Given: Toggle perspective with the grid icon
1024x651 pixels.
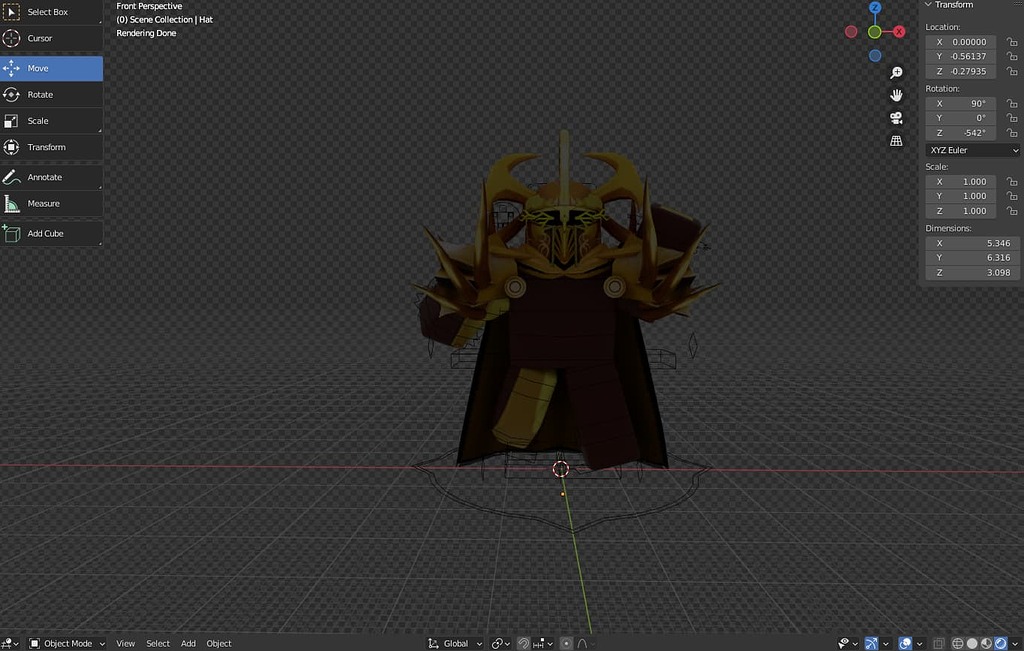Looking at the screenshot, I should pos(896,140).
